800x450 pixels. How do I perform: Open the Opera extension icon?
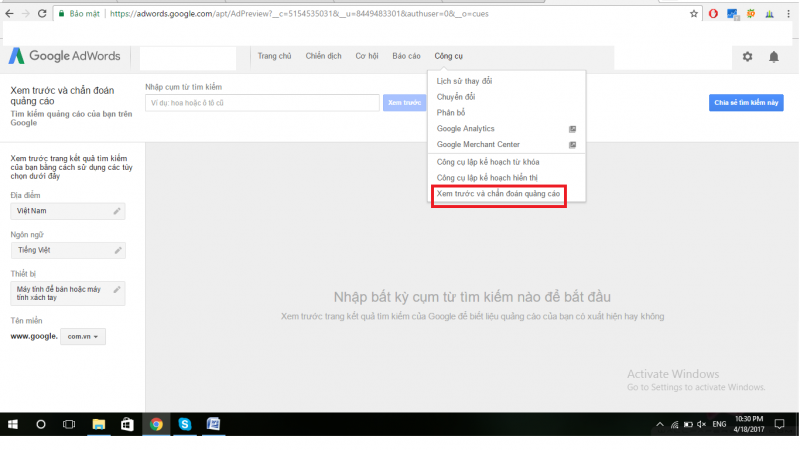point(713,14)
